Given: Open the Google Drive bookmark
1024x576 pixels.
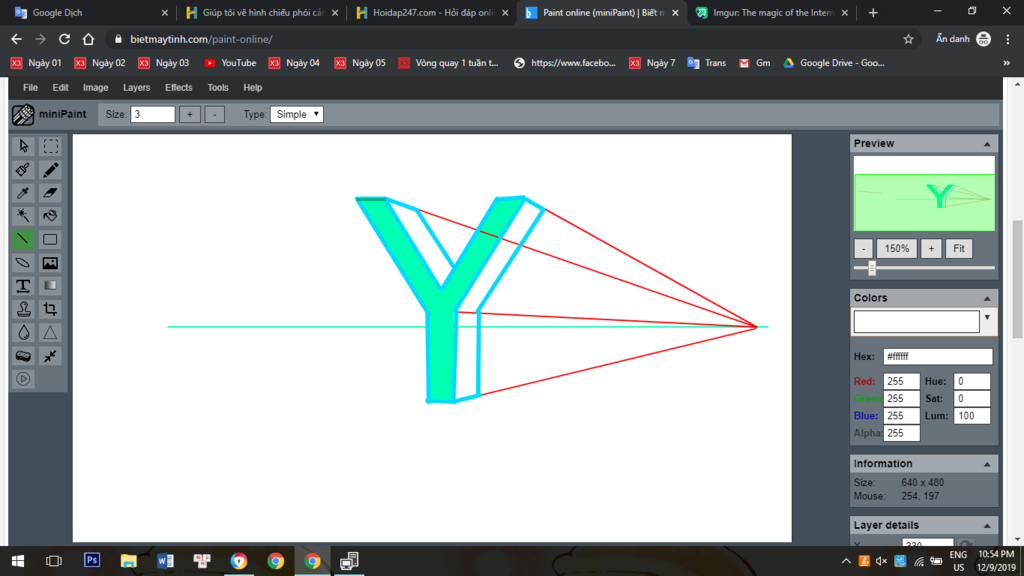Looking at the screenshot, I should pos(834,63).
